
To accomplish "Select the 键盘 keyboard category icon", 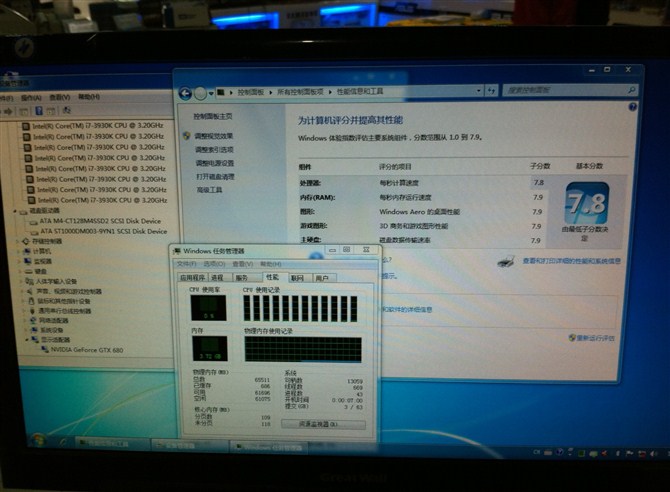I will point(29,271).
